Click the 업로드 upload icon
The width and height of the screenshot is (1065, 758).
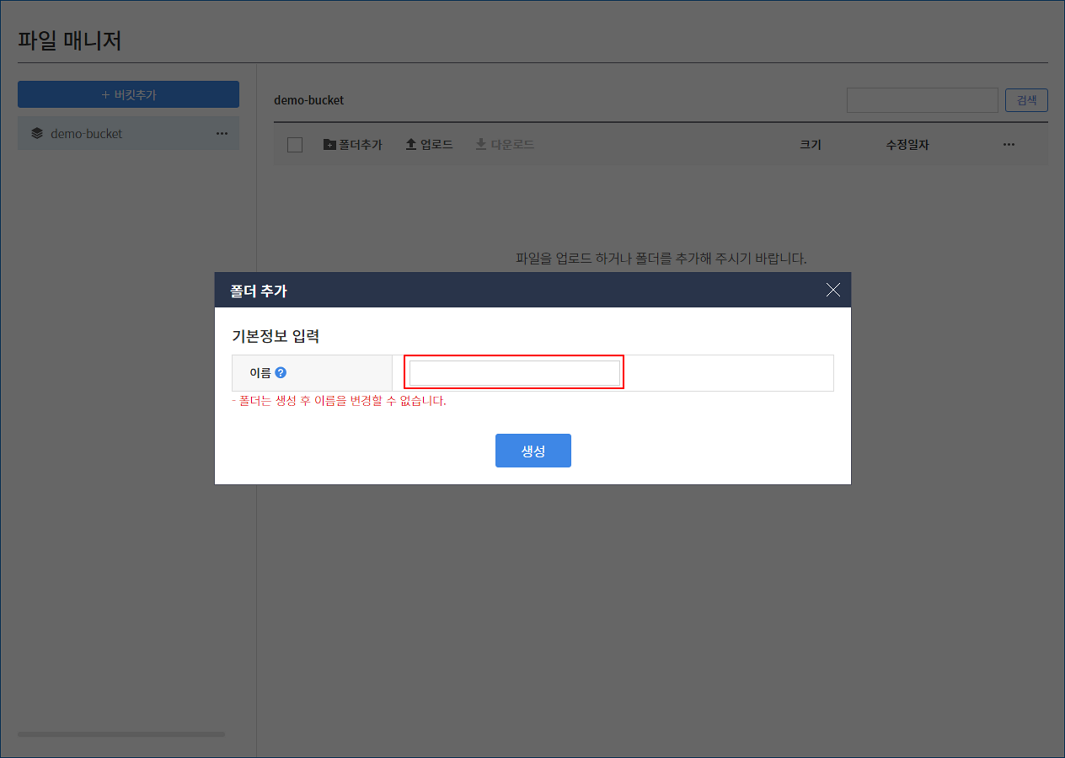point(410,145)
